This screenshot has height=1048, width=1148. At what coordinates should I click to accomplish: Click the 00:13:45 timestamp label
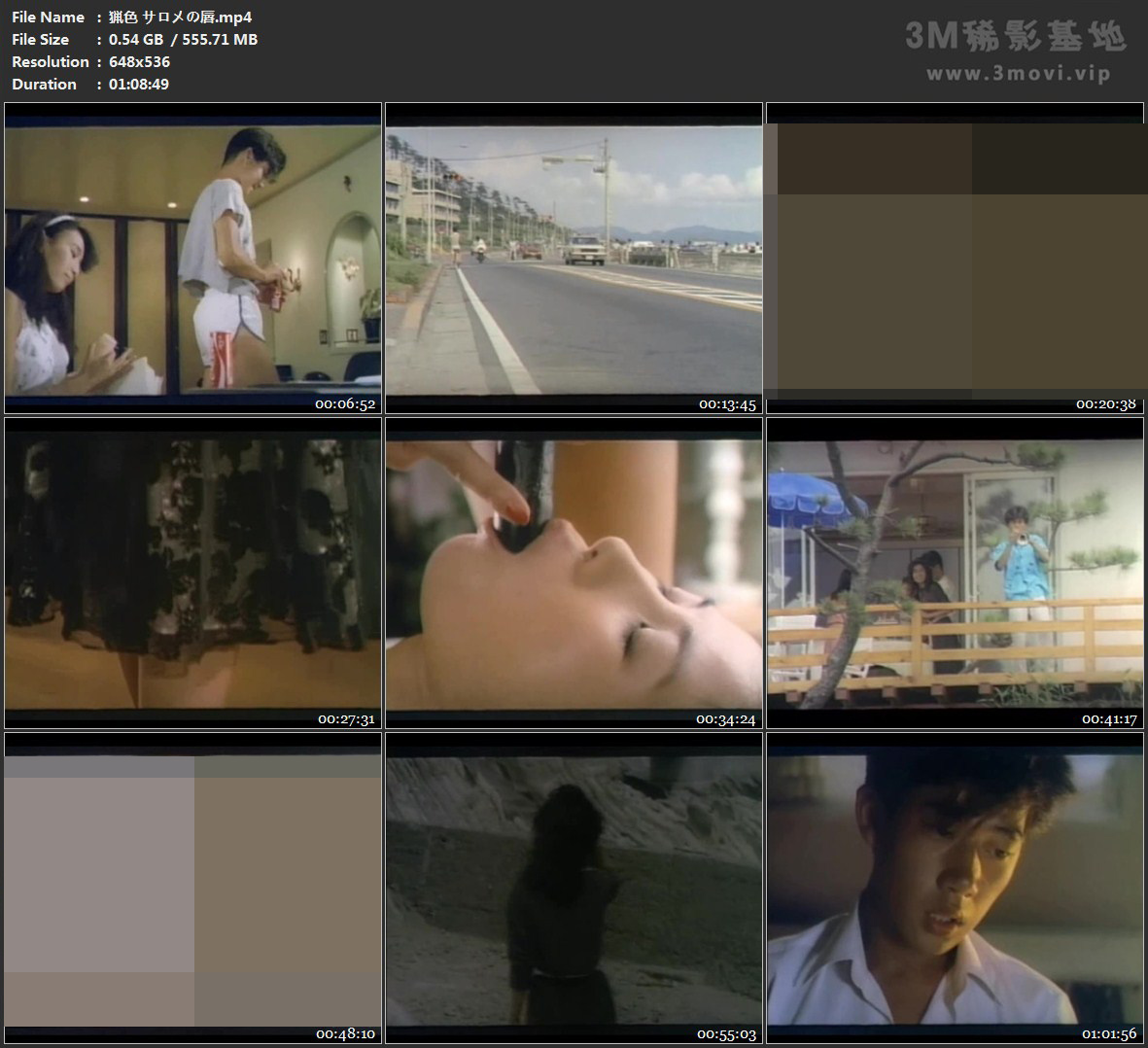(727, 404)
